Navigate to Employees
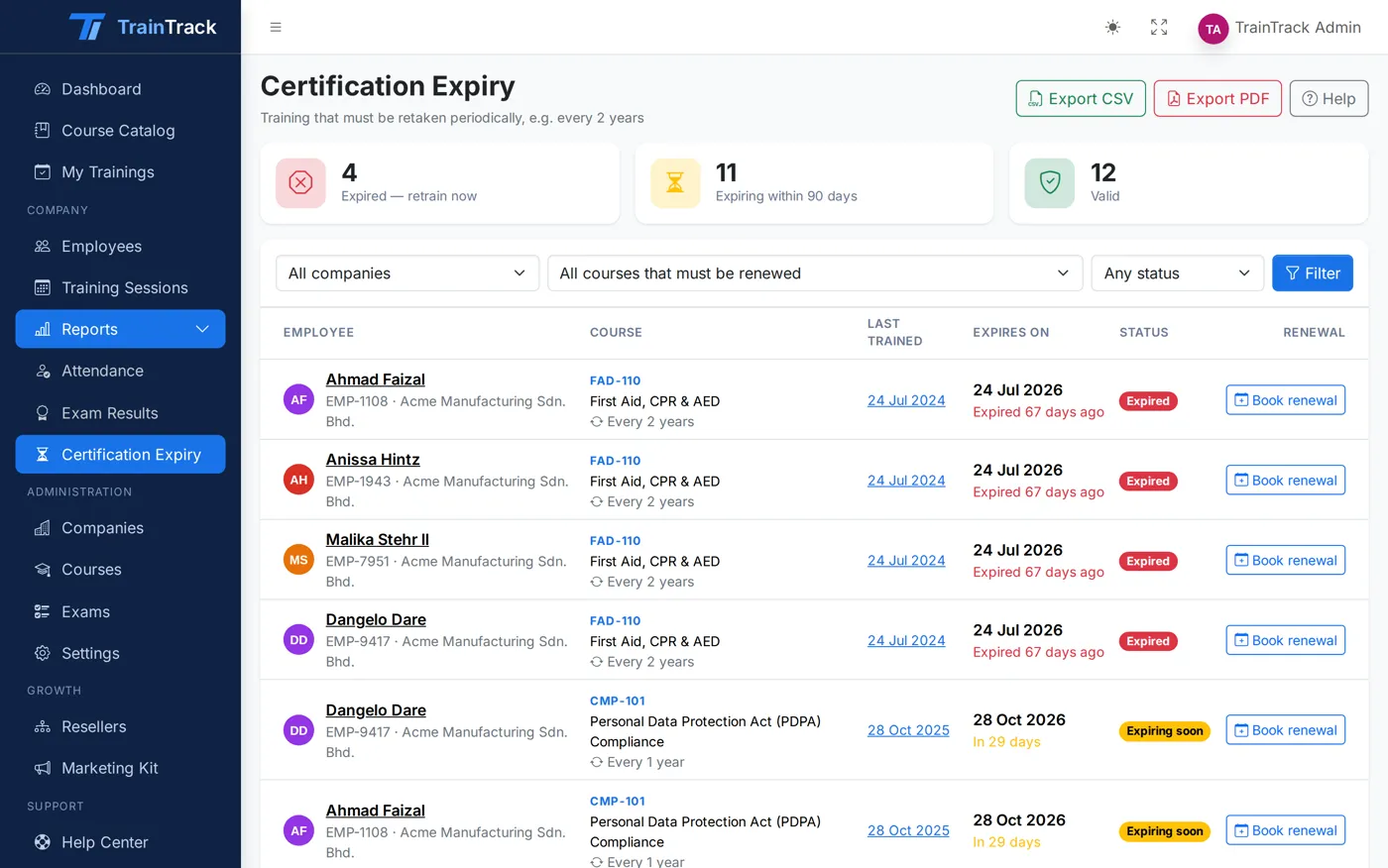This screenshot has height=868, width=1388. pos(120,247)
